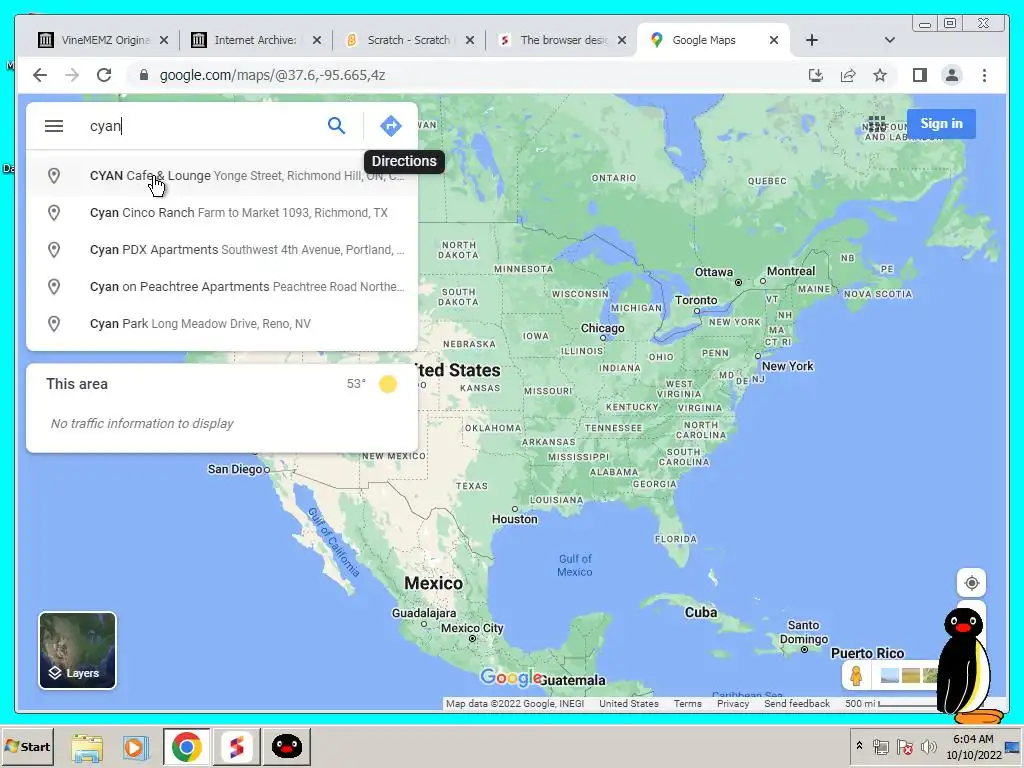The height and width of the screenshot is (768, 1024).
Task: Close the Google Maps tab
Action: coord(774,40)
